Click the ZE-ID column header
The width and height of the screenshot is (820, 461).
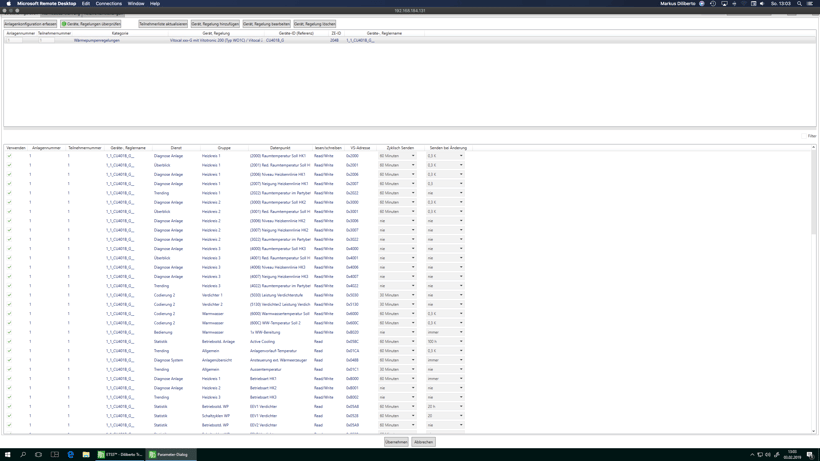click(x=336, y=33)
